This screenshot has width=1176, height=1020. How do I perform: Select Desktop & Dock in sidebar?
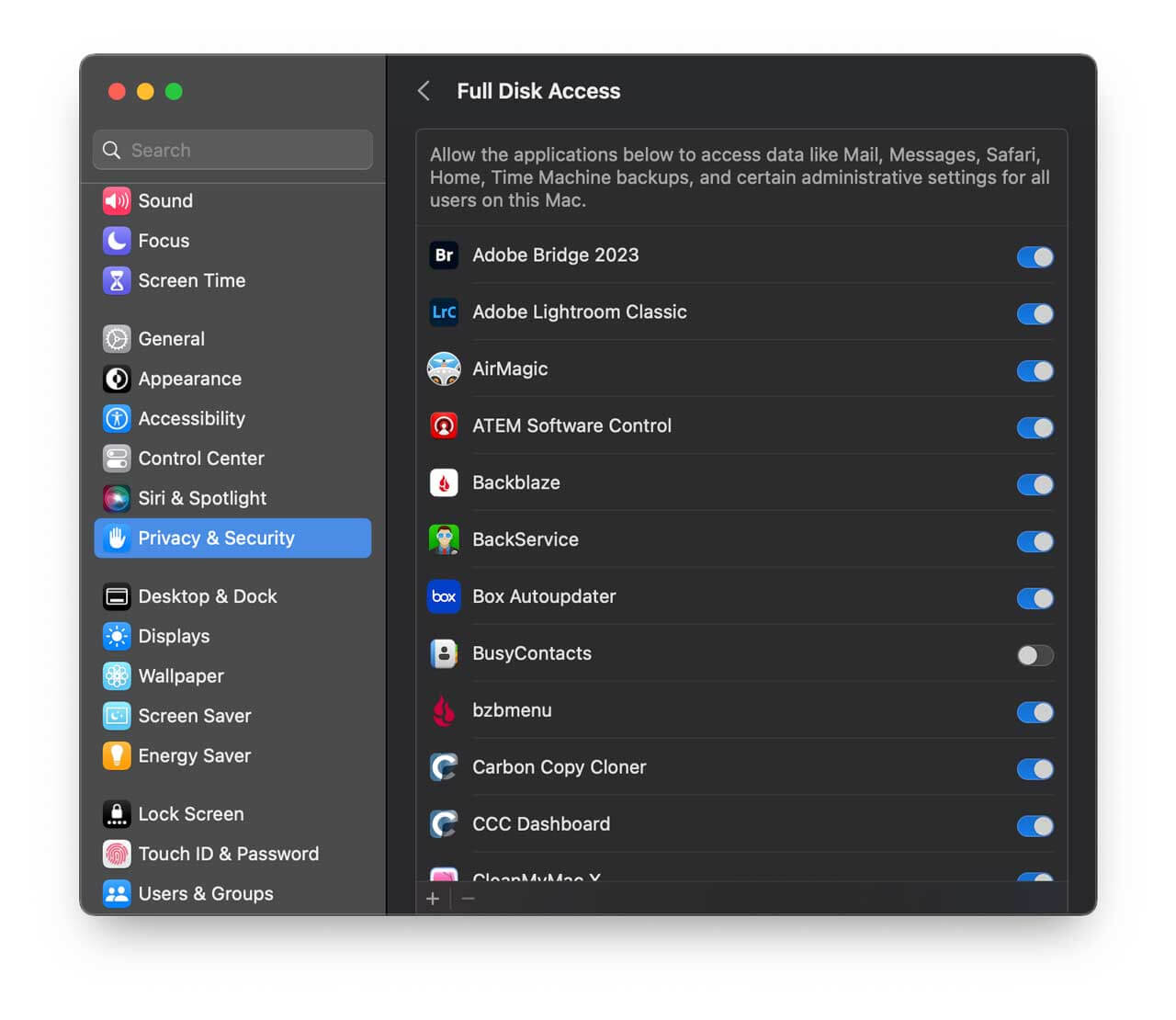207,596
